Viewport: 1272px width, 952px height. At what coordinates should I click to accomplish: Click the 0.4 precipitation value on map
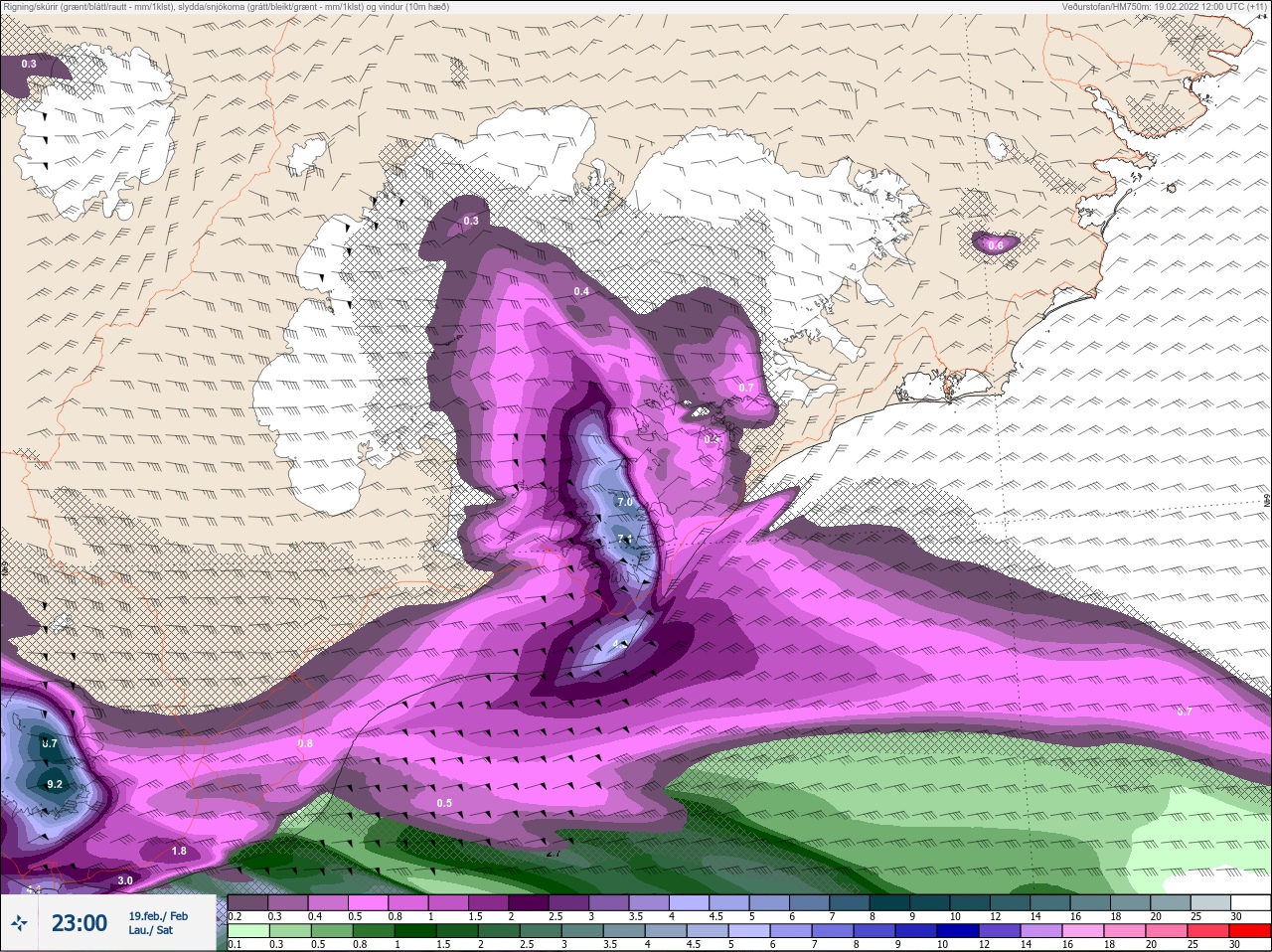pos(581,291)
